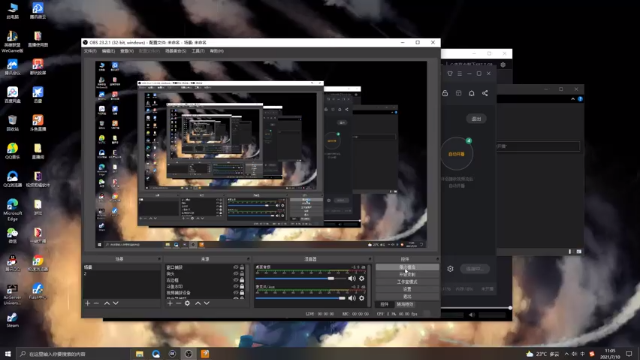Open the 回收站 recycle bin desktop icon

coord(12,123)
